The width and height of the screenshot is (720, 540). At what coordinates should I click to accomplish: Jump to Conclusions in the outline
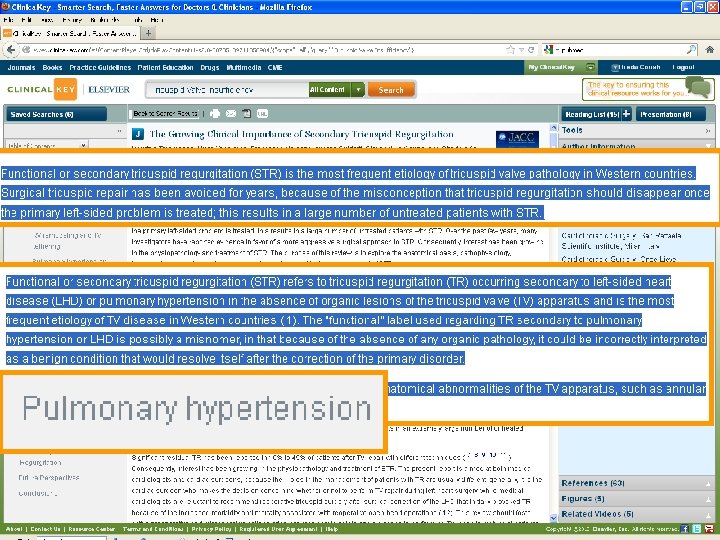click(x=38, y=493)
